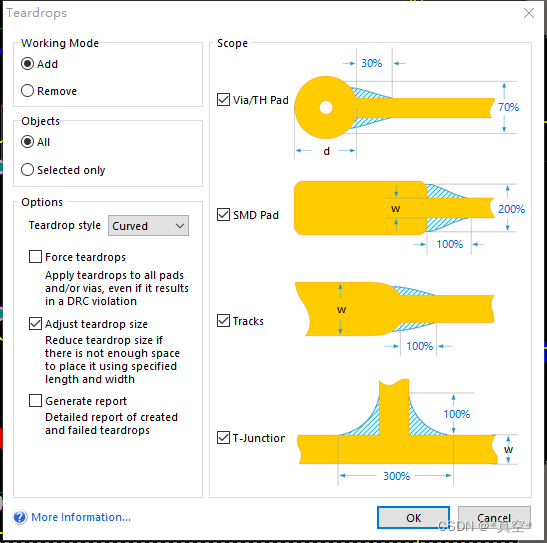Click the blue help question mark icon
Image resolution: width=547 pixels, height=543 pixels.
click(20, 517)
